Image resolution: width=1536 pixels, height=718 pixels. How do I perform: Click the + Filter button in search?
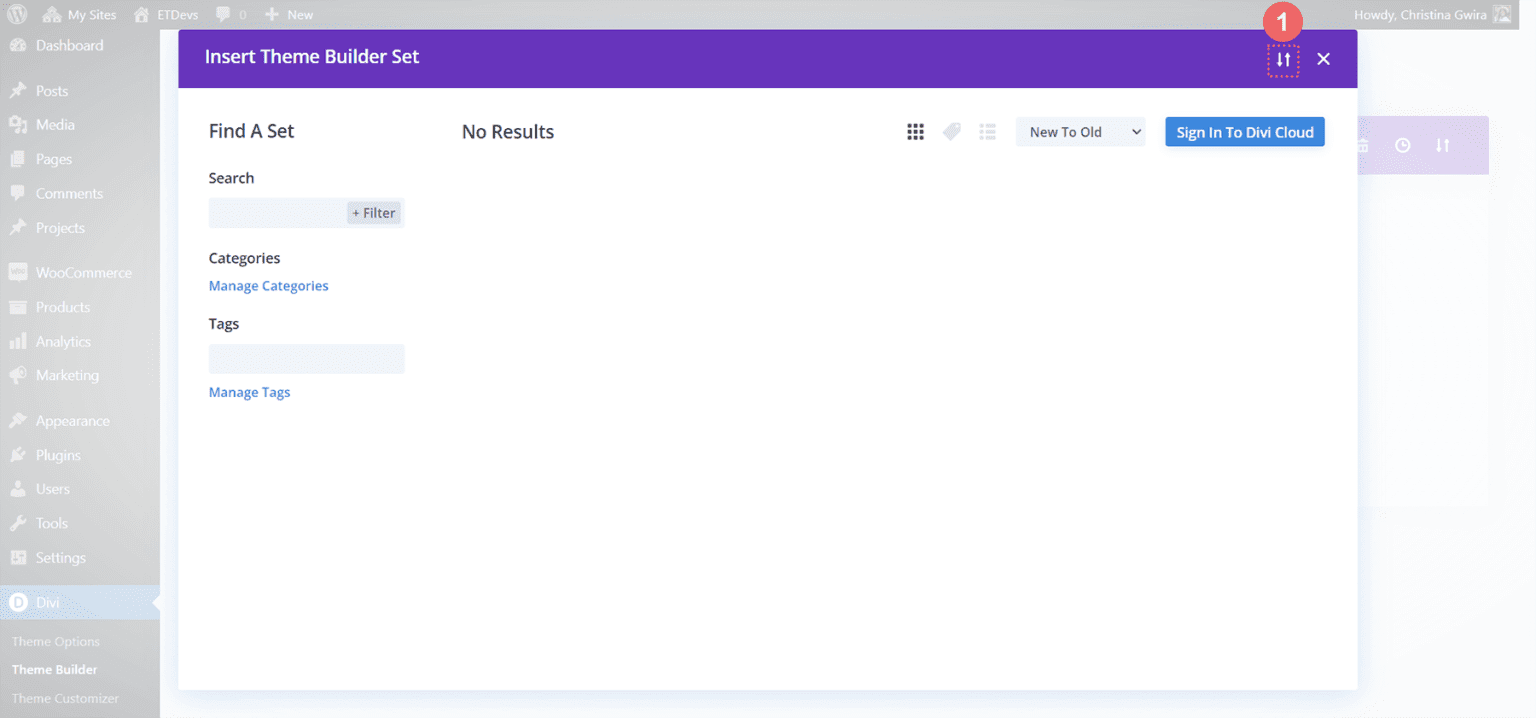(374, 213)
